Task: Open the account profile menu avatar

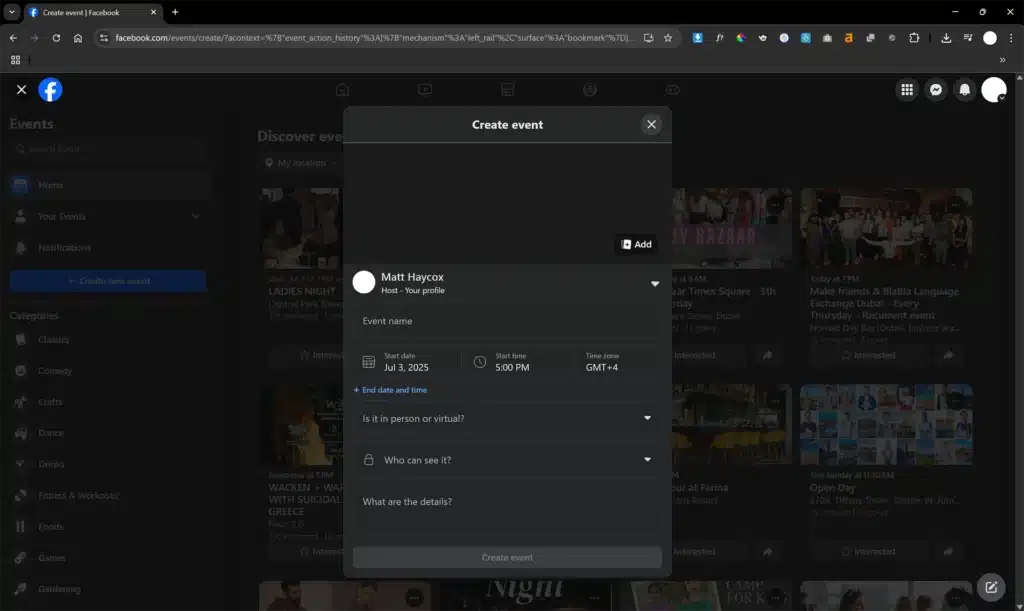Action: coord(994,90)
